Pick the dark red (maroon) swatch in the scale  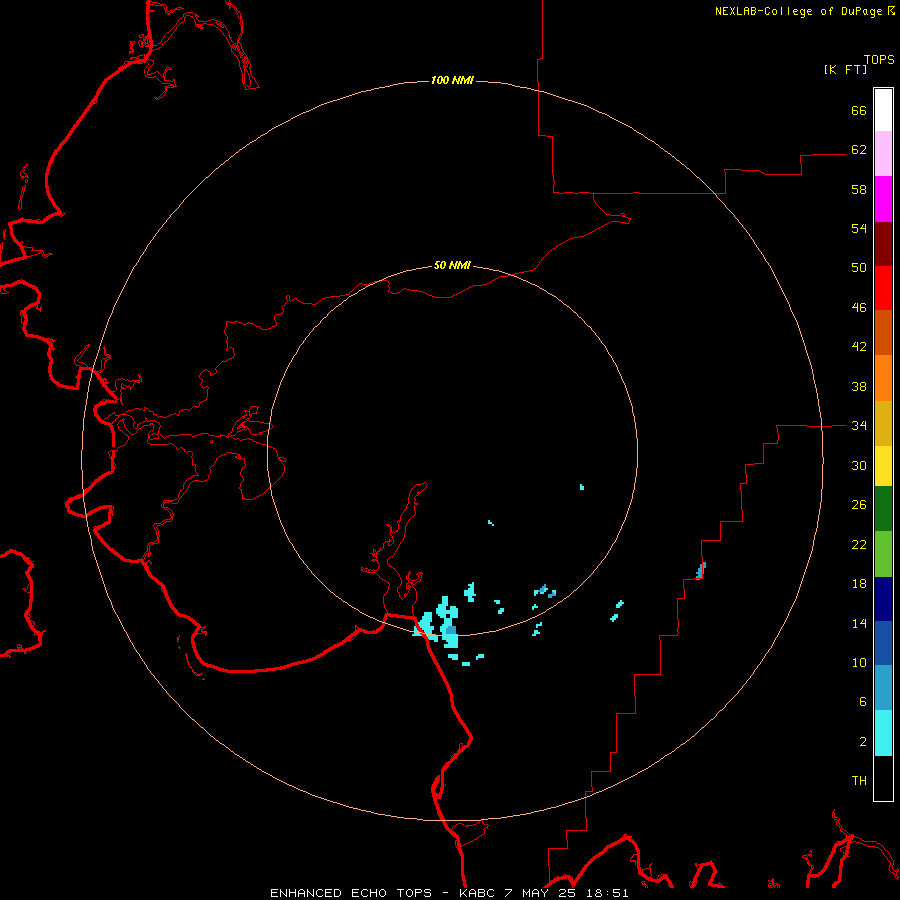(883, 243)
